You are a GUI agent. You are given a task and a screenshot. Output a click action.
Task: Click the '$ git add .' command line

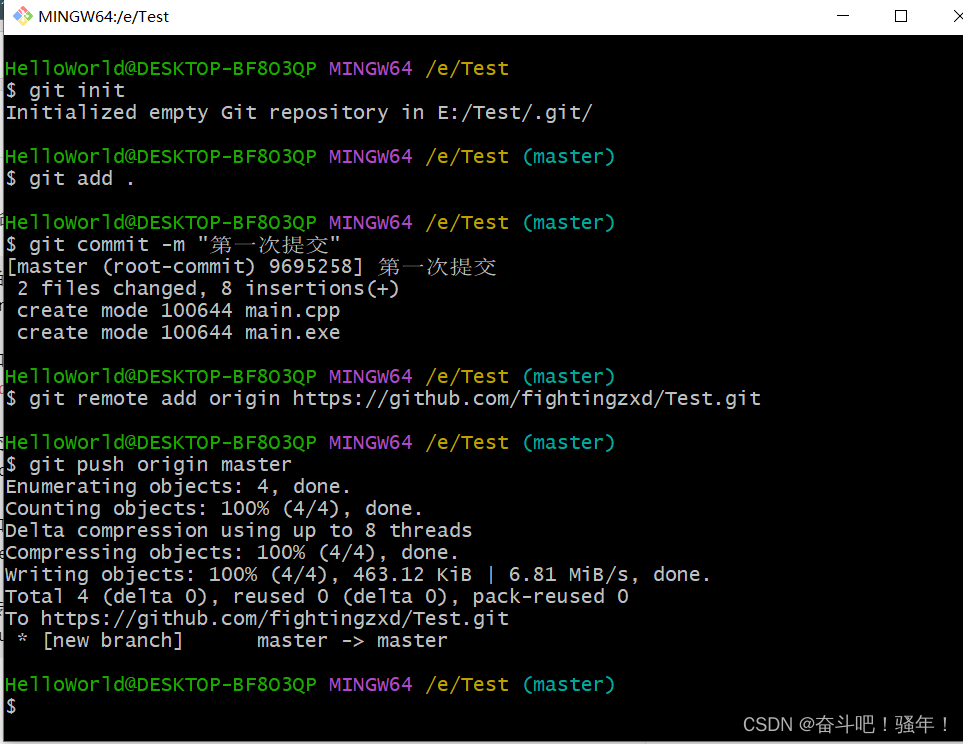click(x=69, y=179)
